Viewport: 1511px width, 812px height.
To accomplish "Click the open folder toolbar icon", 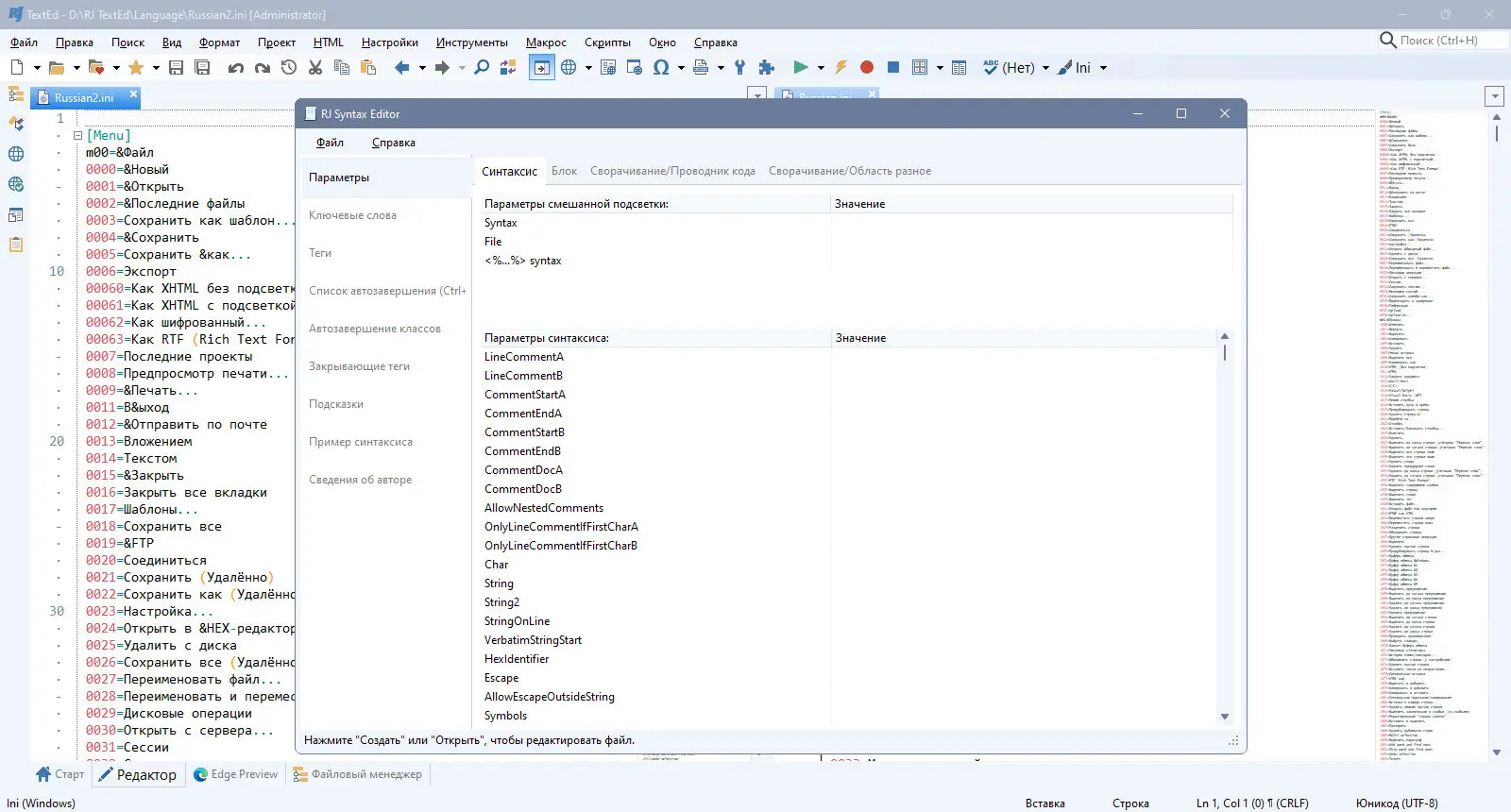I will tap(57, 67).
